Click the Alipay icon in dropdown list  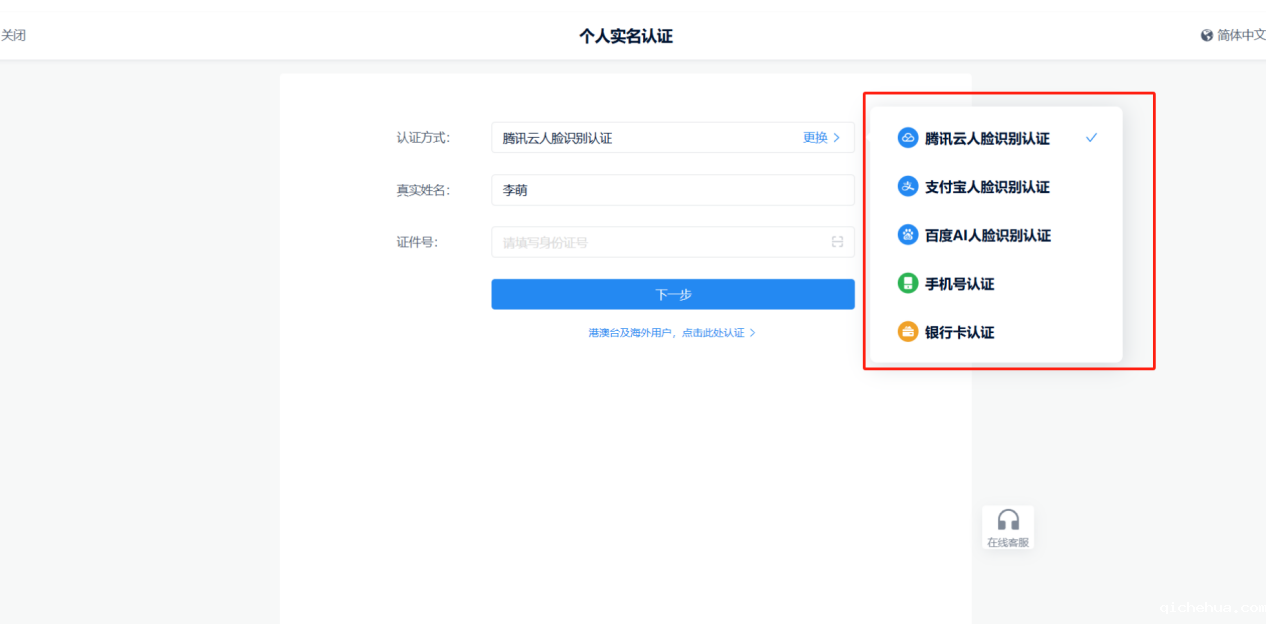[907, 186]
